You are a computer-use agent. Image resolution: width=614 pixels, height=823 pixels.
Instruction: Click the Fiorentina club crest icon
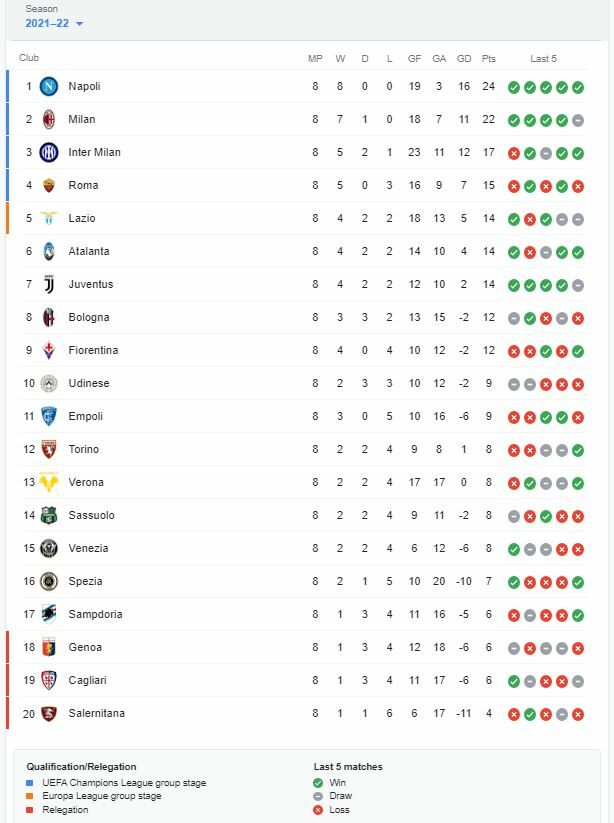(x=49, y=350)
